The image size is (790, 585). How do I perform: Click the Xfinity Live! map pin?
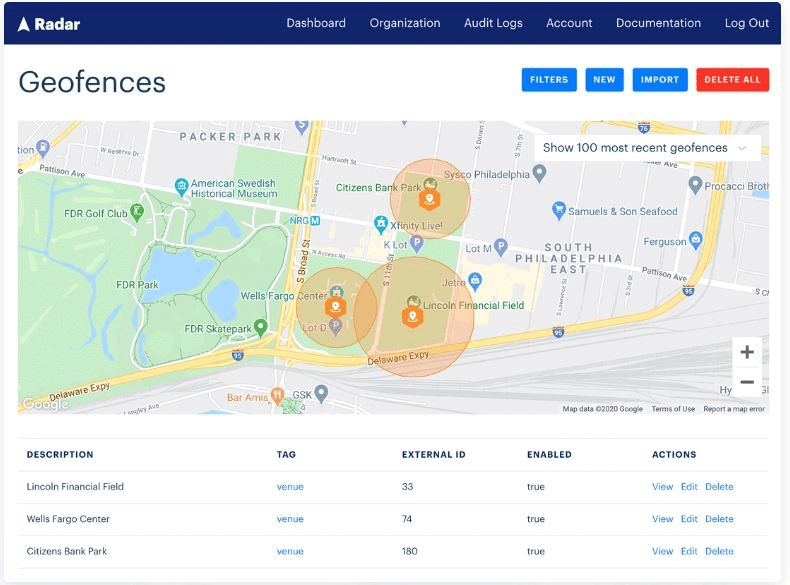pos(381,224)
